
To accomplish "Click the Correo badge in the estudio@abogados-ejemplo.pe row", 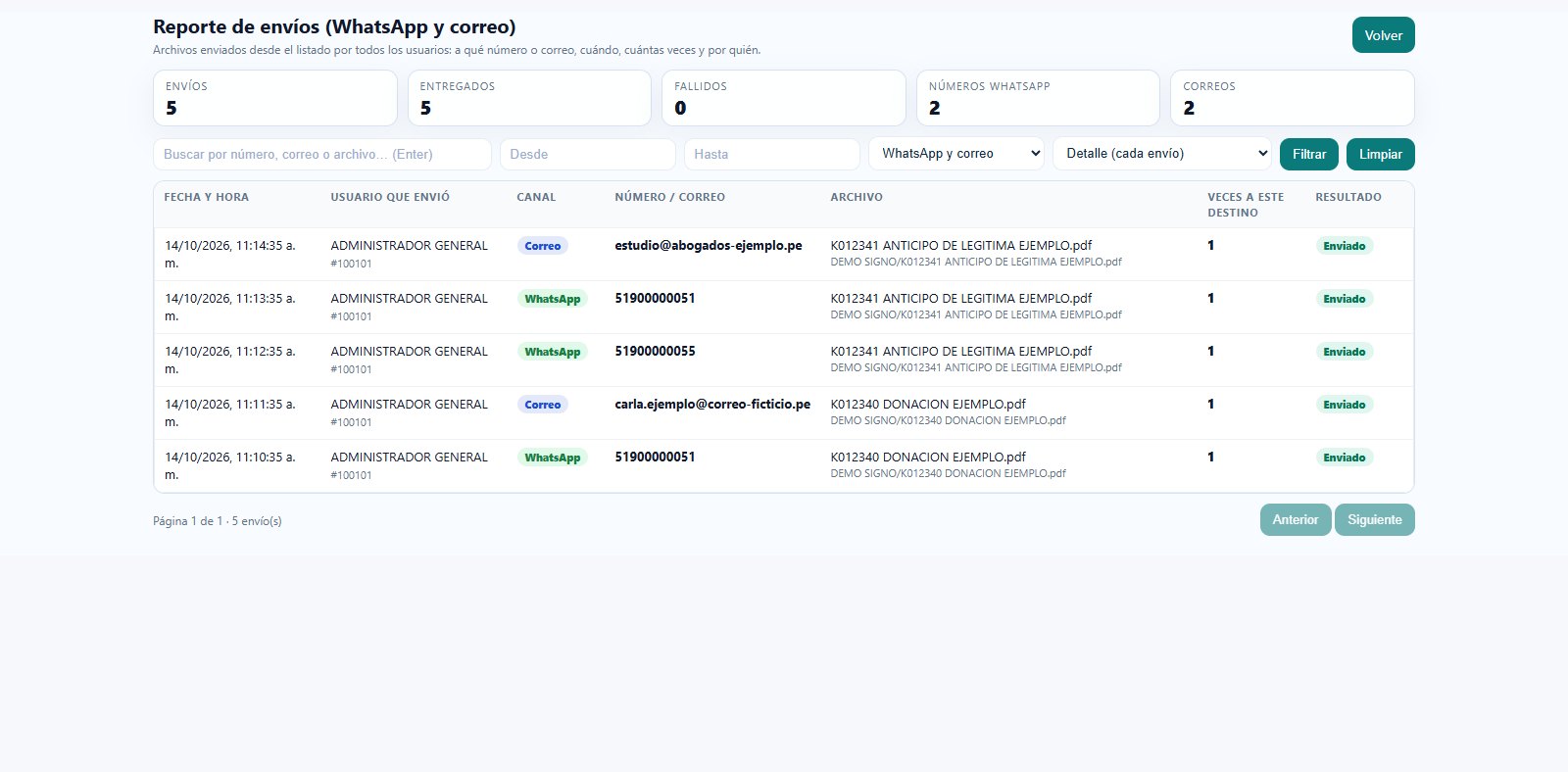I will click(x=543, y=246).
